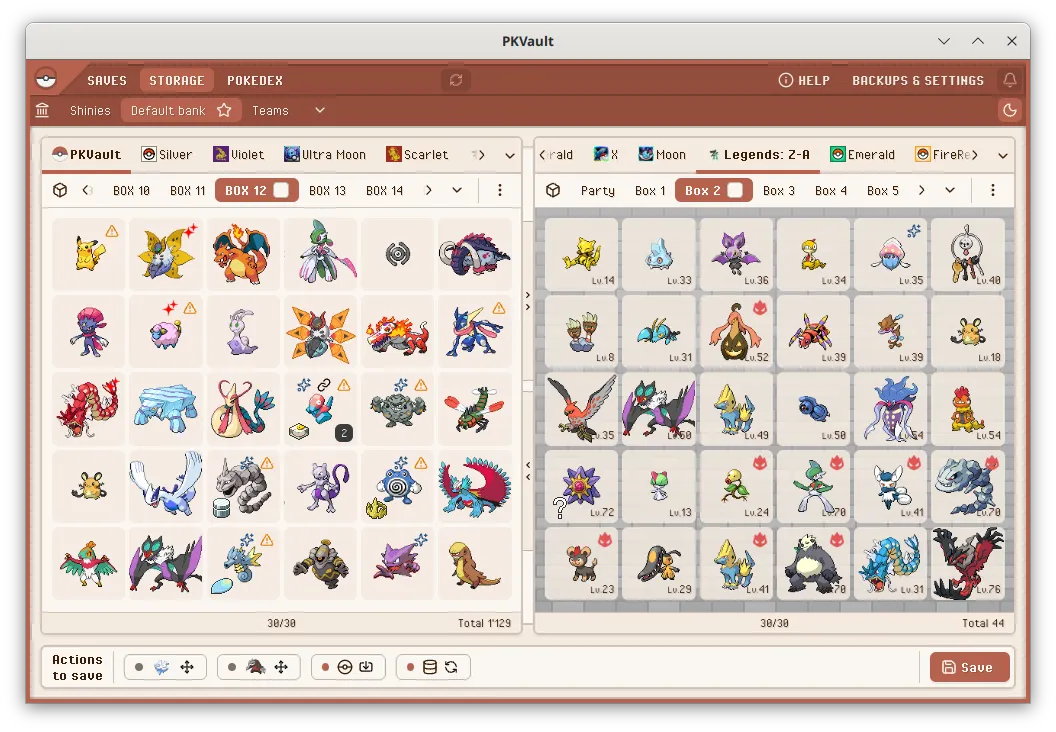
Task: Select the Emerald save tab on right
Action: 863,155
